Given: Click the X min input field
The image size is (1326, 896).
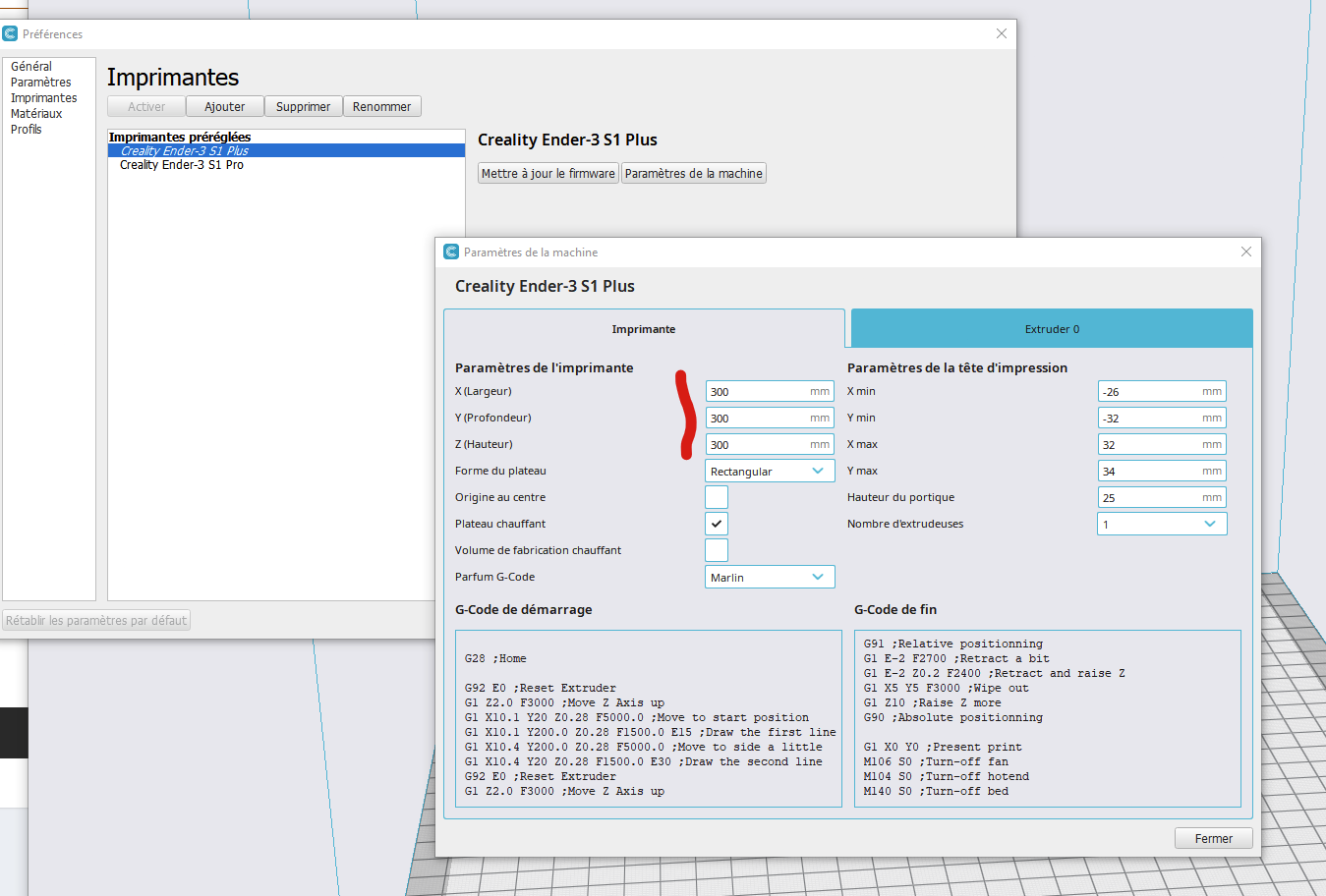Looking at the screenshot, I should click(1162, 391).
